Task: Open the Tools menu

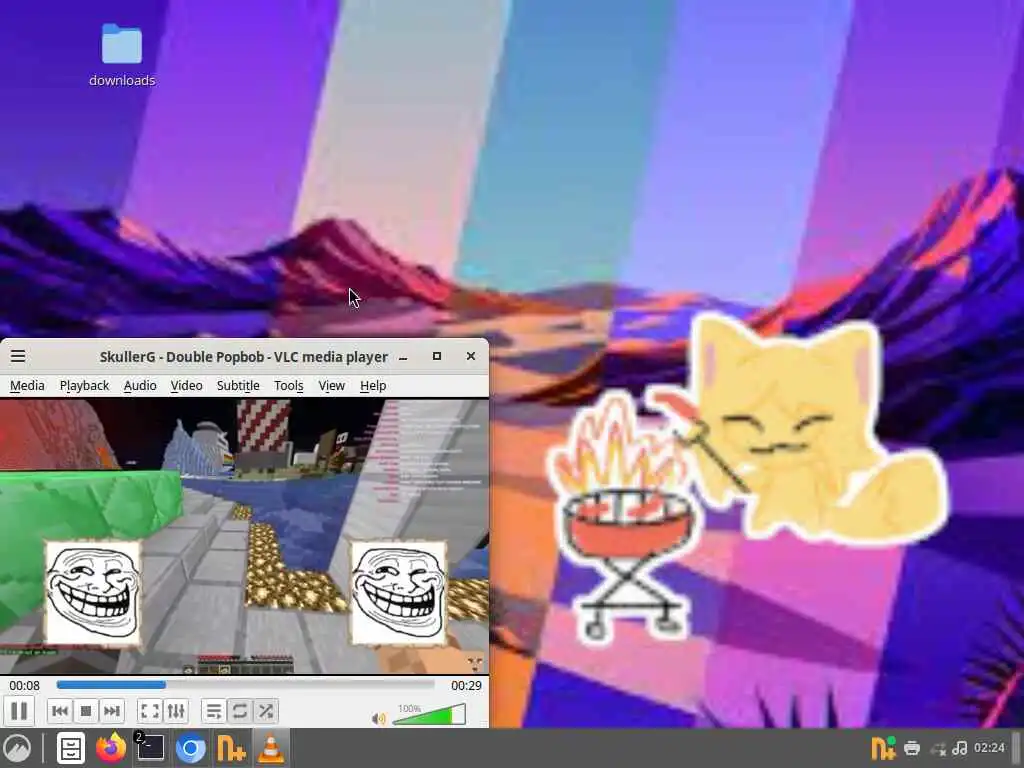Action: 289,385
